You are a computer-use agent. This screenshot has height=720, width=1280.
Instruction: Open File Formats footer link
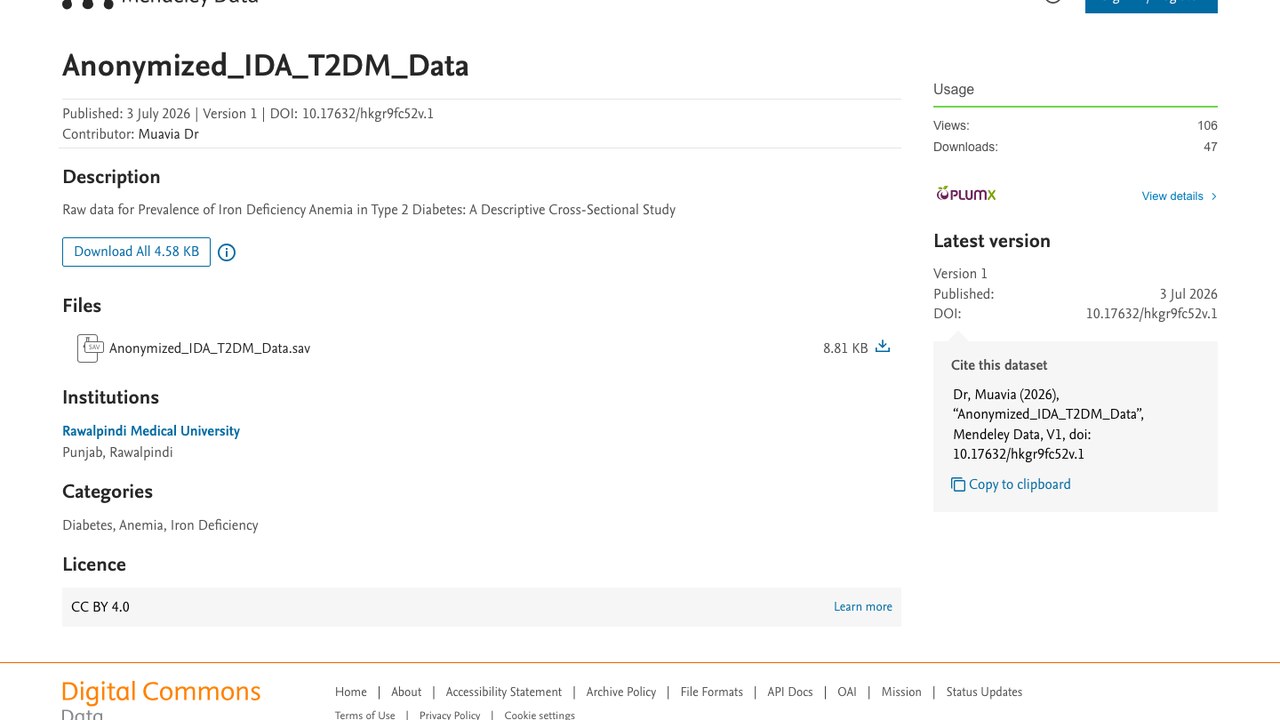712,692
